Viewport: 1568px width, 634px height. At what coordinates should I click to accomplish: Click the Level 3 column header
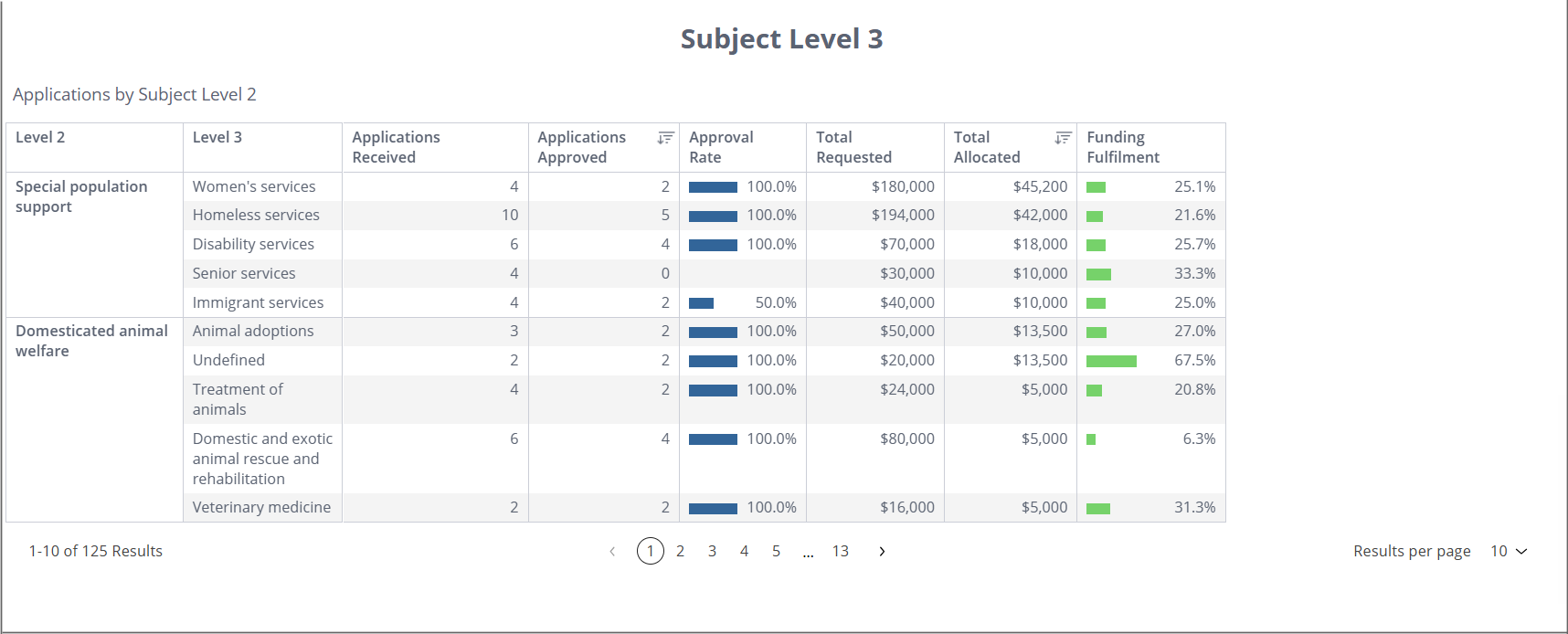coord(217,138)
